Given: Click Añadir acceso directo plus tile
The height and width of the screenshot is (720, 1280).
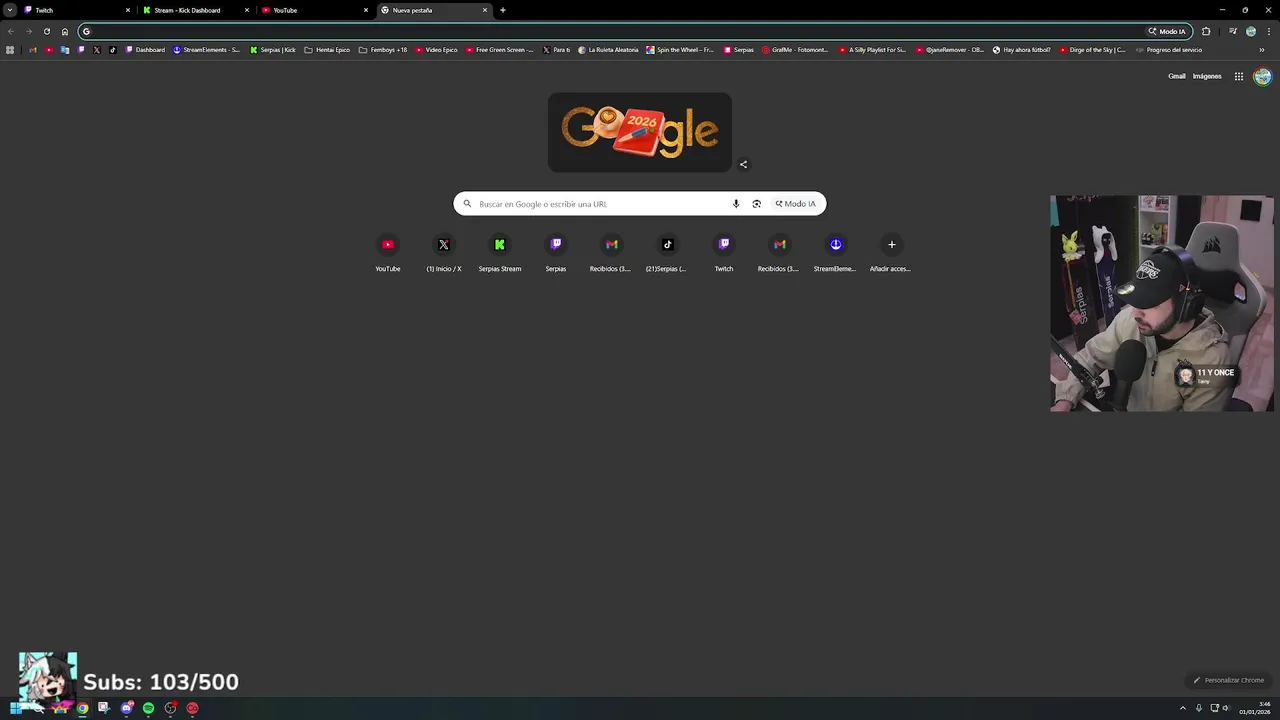Looking at the screenshot, I should 892,253.
